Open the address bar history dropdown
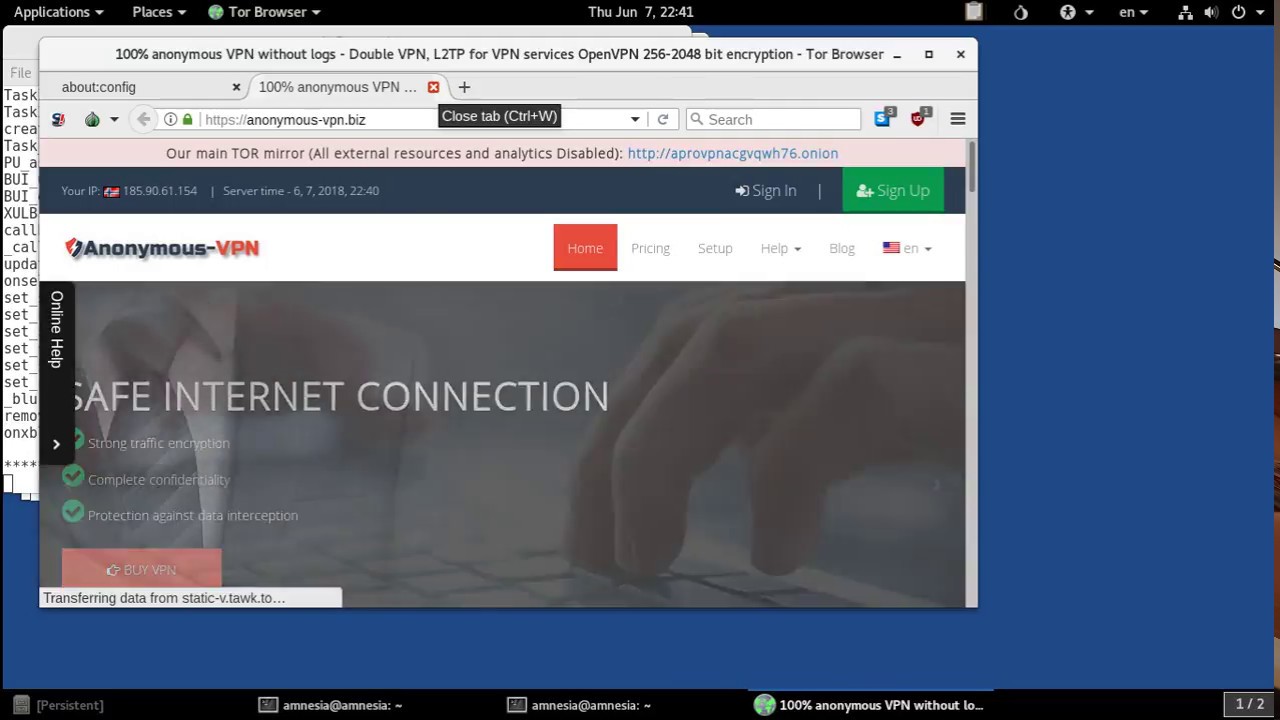Screen dimensions: 1280x720 (x=635, y=119)
